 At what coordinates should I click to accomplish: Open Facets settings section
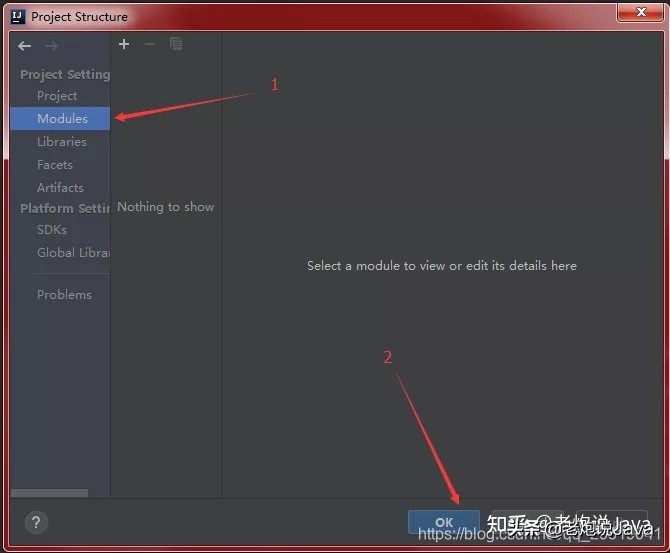55,165
